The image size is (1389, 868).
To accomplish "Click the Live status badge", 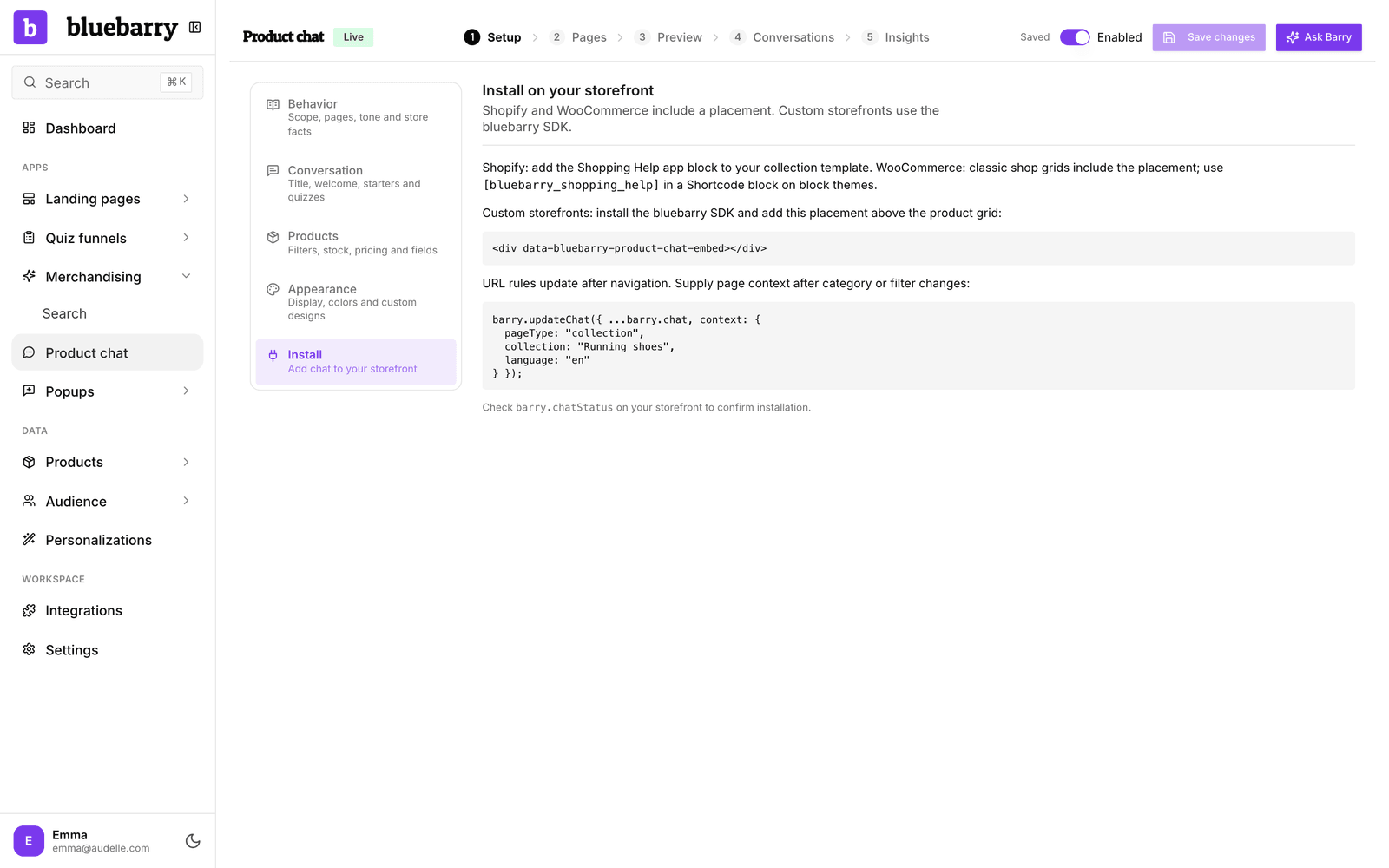I will 353,36.
